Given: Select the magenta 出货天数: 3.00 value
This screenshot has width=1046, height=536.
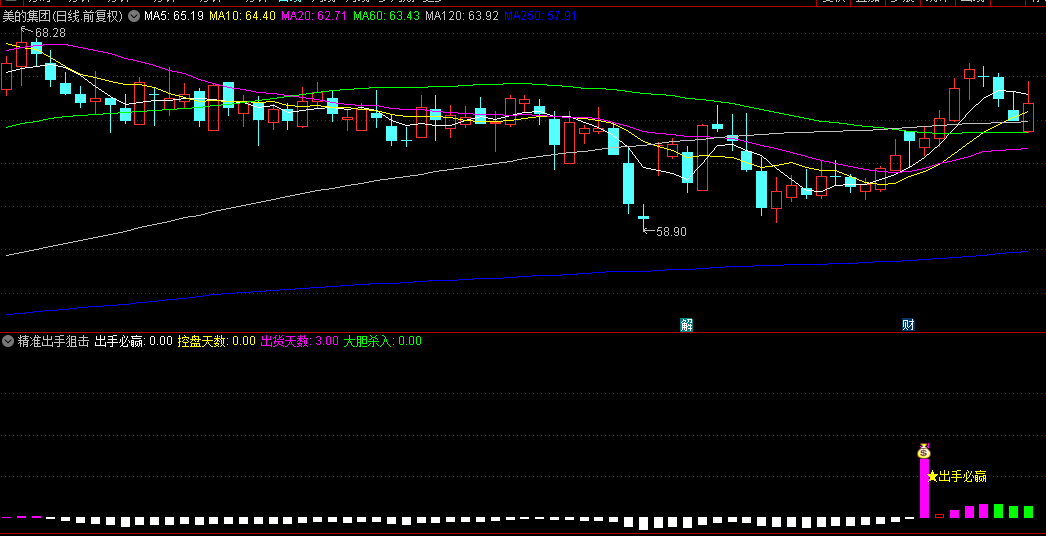Looking at the screenshot, I should click(300, 341).
